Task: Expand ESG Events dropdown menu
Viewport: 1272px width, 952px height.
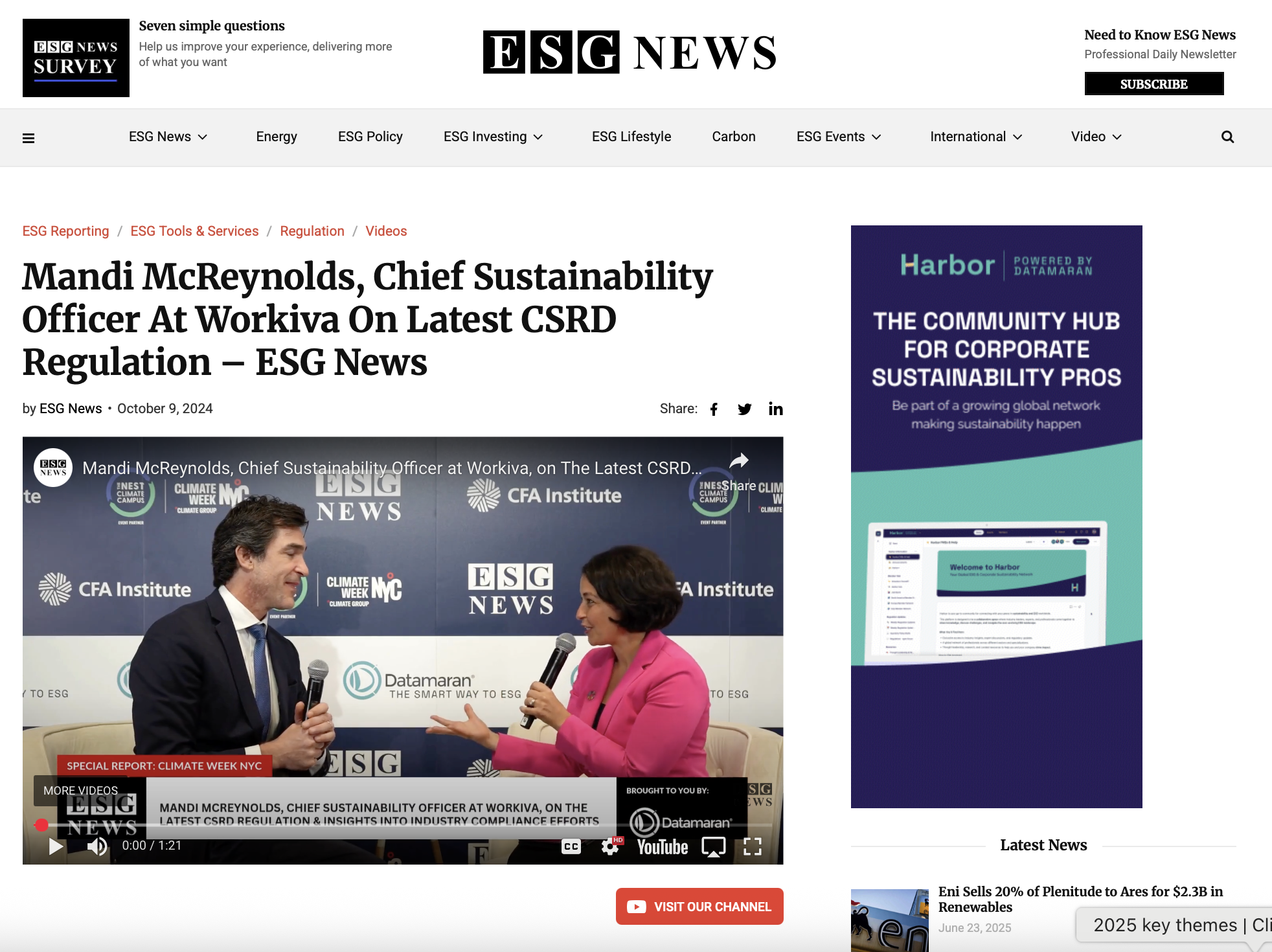Action: [x=839, y=137]
